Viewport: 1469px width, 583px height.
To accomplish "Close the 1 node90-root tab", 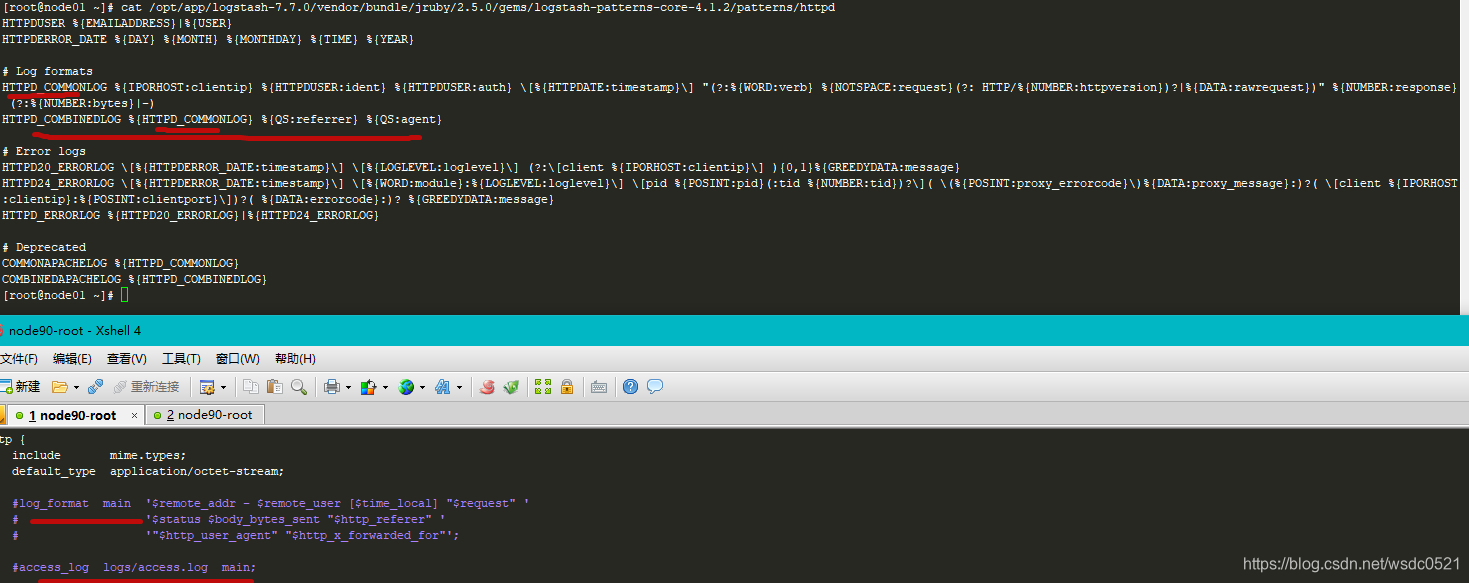I will pos(134,415).
